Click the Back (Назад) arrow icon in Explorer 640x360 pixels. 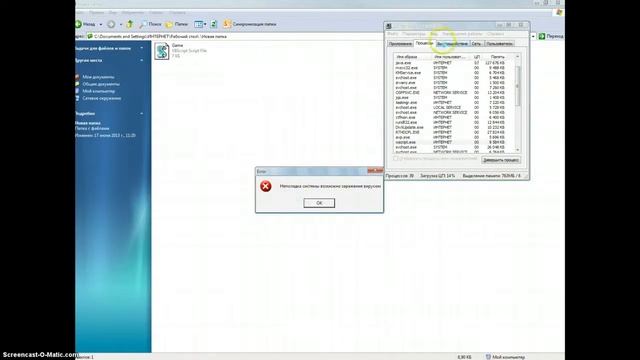pyautogui.click(x=78, y=24)
